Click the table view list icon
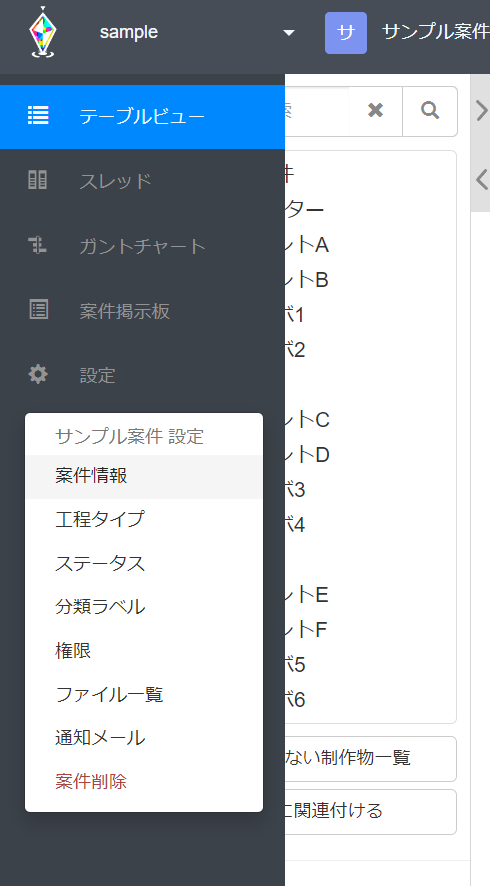 tap(38, 116)
